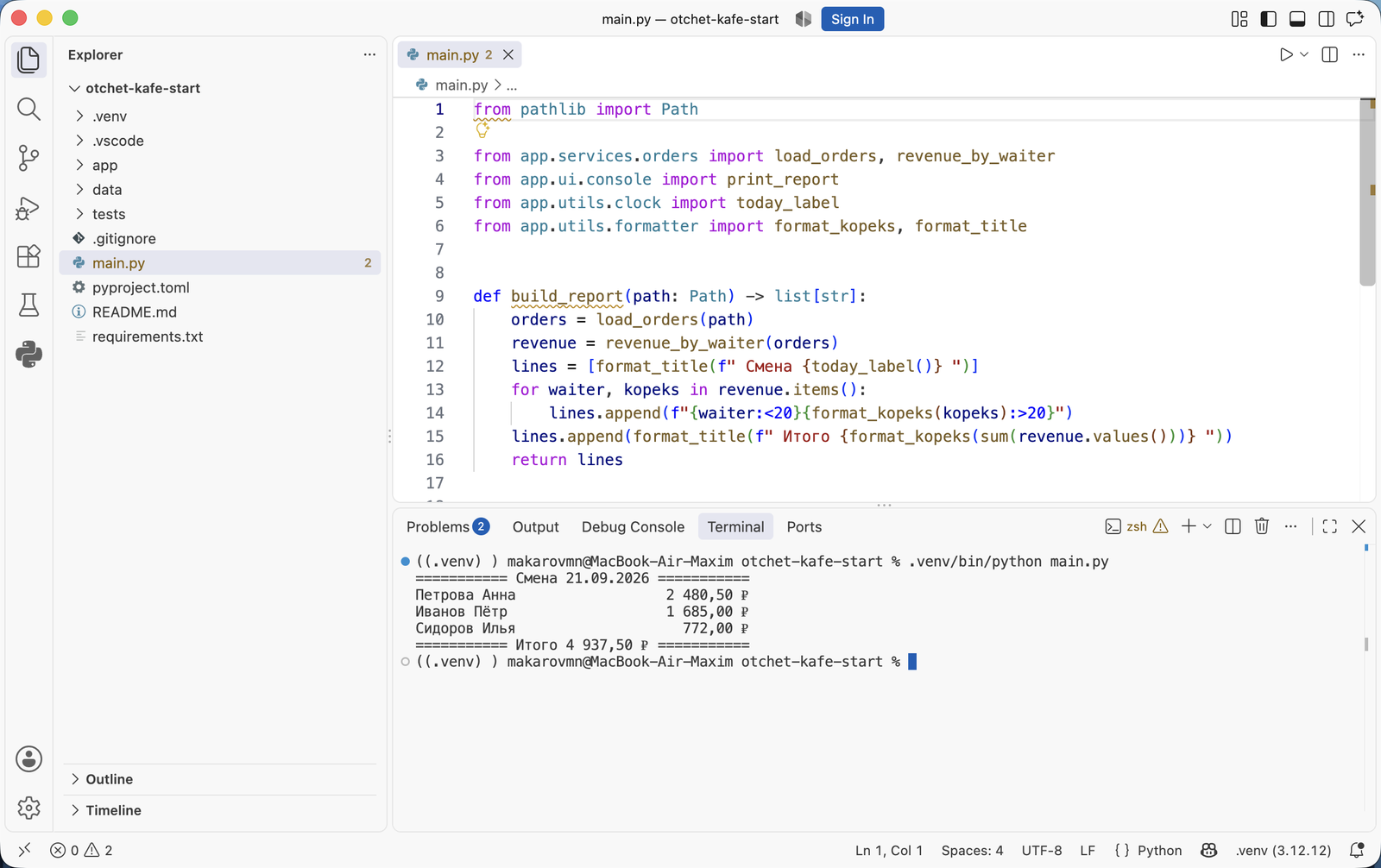The height and width of the screenshot is (868, 1381).
Task: Split the terminal pane
Action: [x=1233, y=526]
